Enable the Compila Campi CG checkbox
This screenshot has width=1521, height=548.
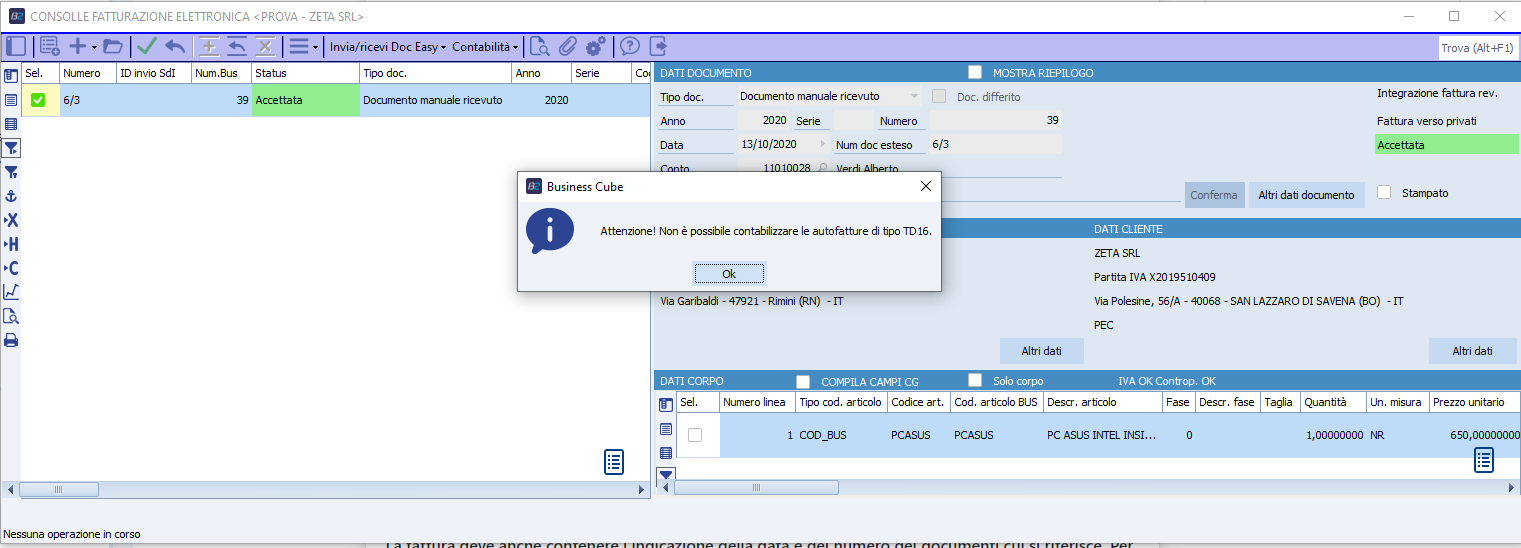[x=803, y=381]
